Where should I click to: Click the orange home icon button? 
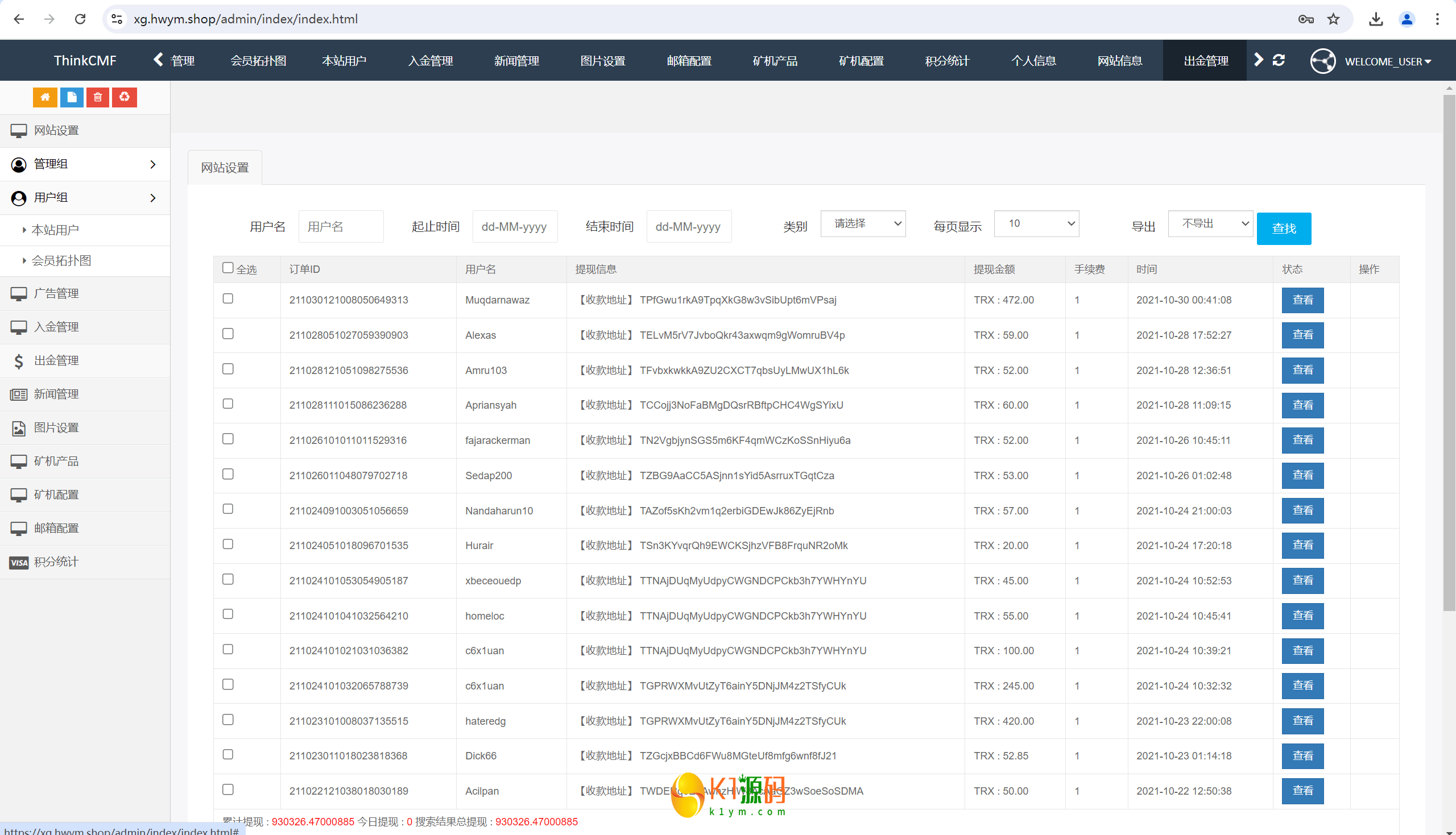(x=45, y=97)
